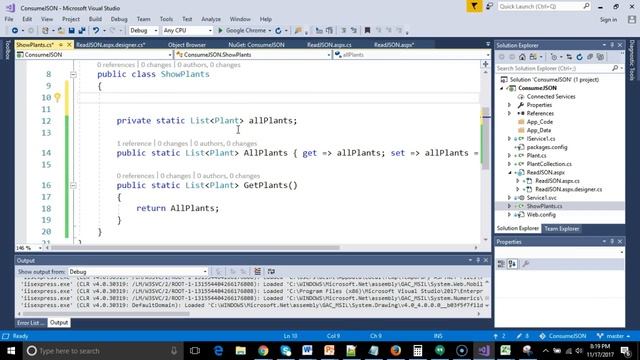Expand the References node in Solution Explorer

pos(509,113)
